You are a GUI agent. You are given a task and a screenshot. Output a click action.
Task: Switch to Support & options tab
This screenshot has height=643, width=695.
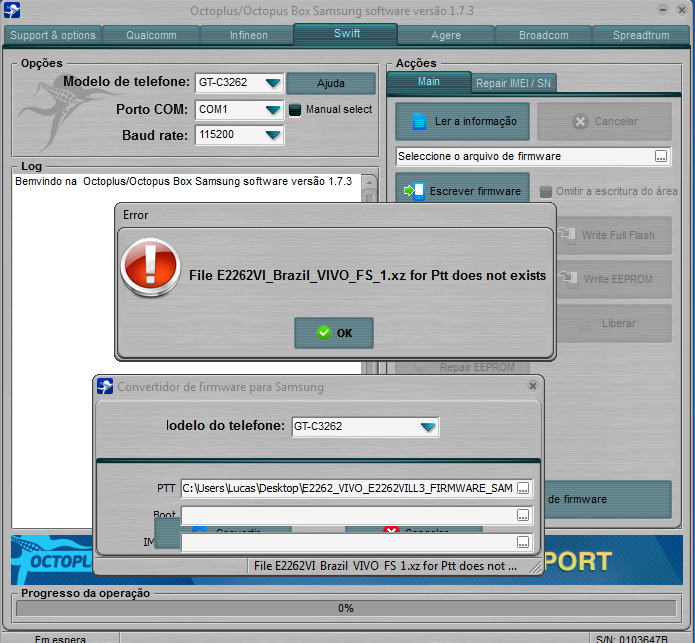(53, 35)
